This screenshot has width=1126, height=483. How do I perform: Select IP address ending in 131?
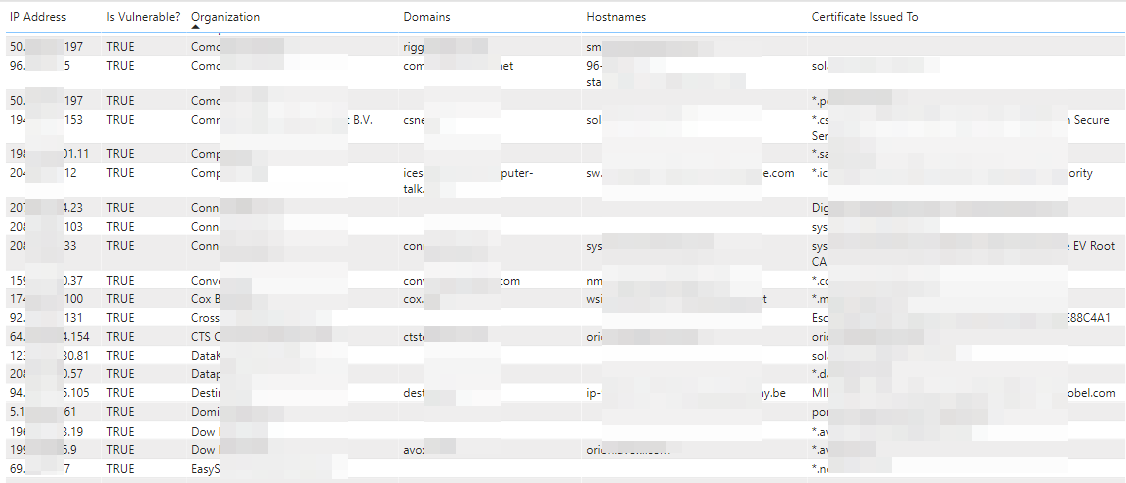coord(46,317)
